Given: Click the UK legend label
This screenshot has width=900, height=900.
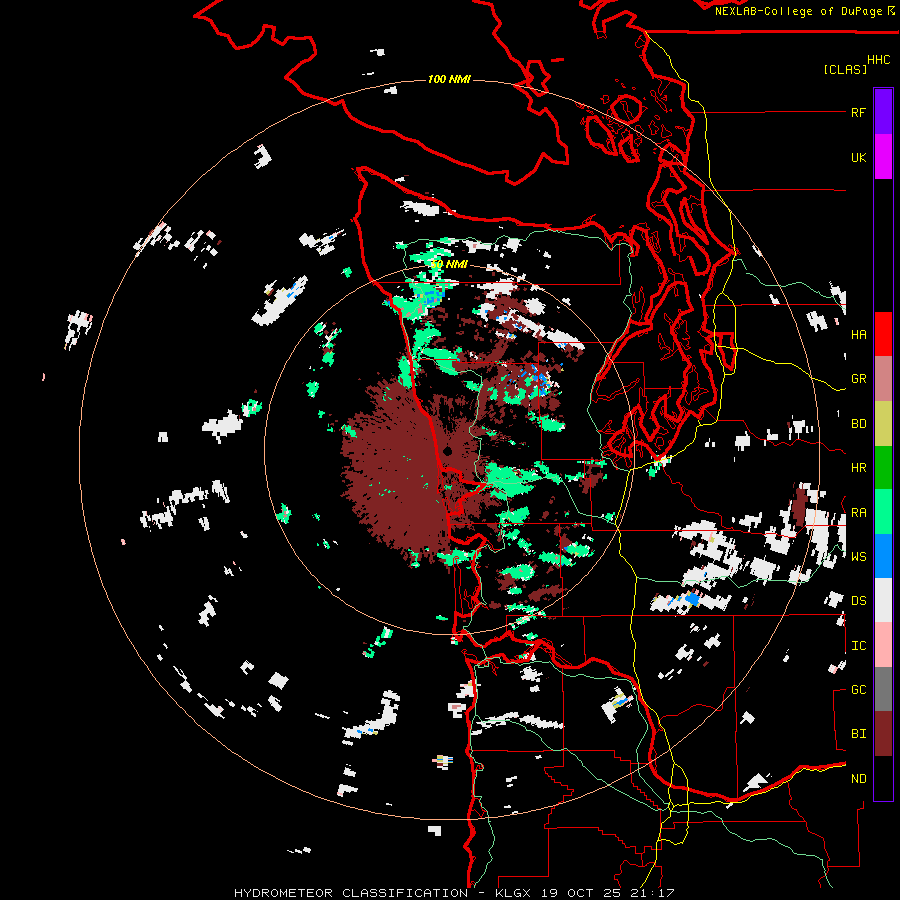Looking at the screenshot, I should 858,158.
